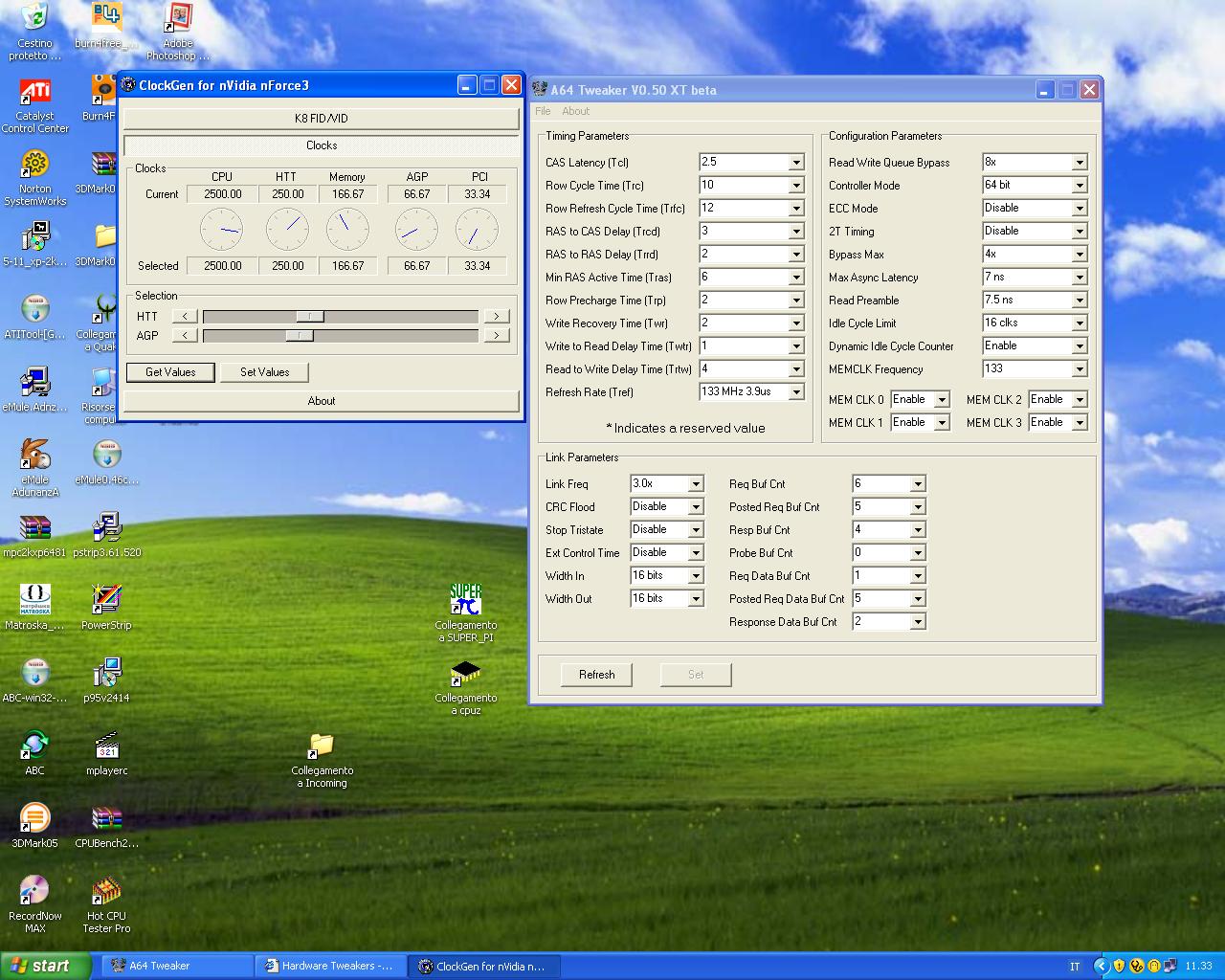Open the cpuz shortcut icon

tap(466, 673)
